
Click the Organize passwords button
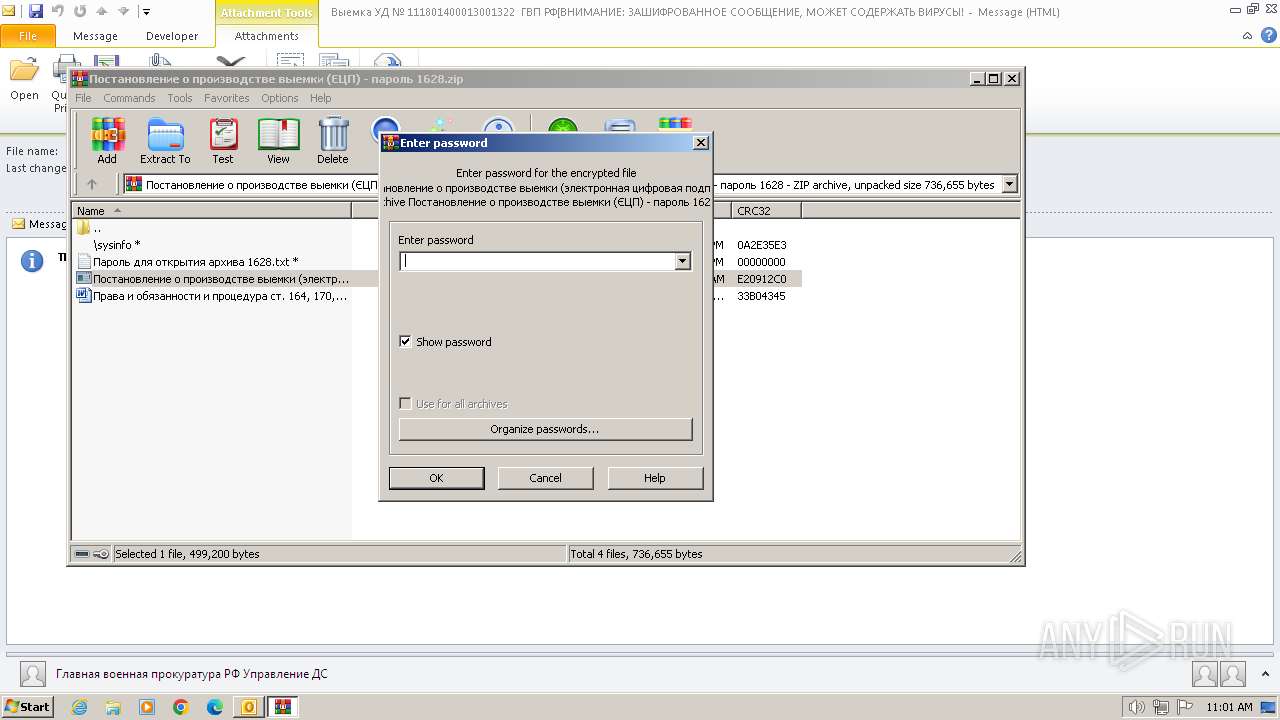click(x=545, y=429)
